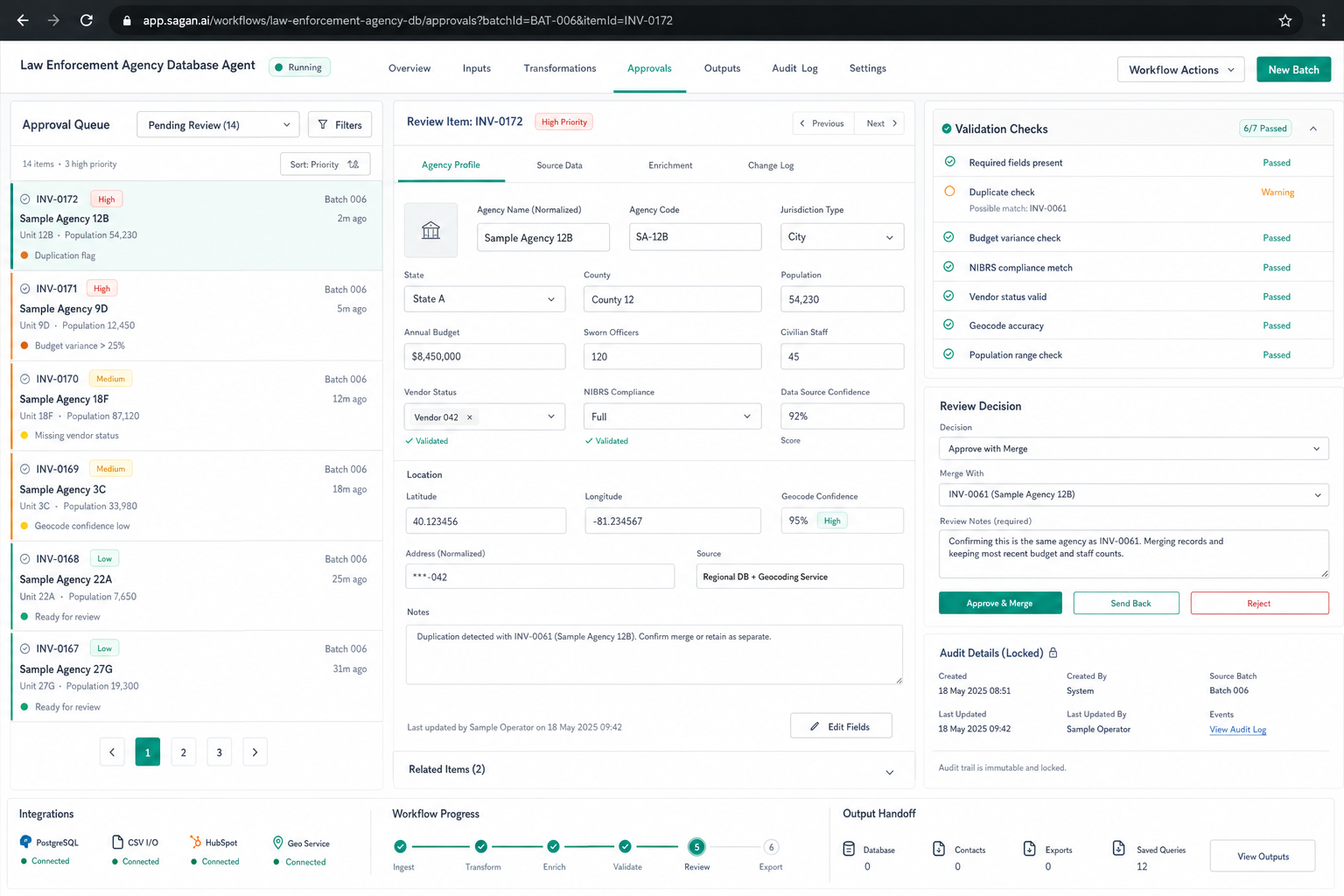1344x896 pixels.
Task: Switch to the Enrichment tab
Action: 670,165
